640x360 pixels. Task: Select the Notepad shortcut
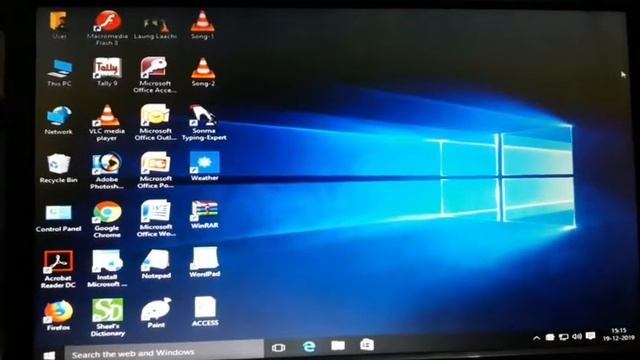pos(156,264)
